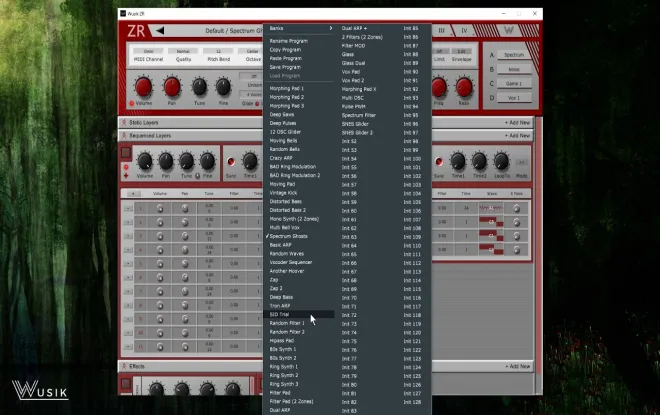Switch to the III page tab

(442, 30)
